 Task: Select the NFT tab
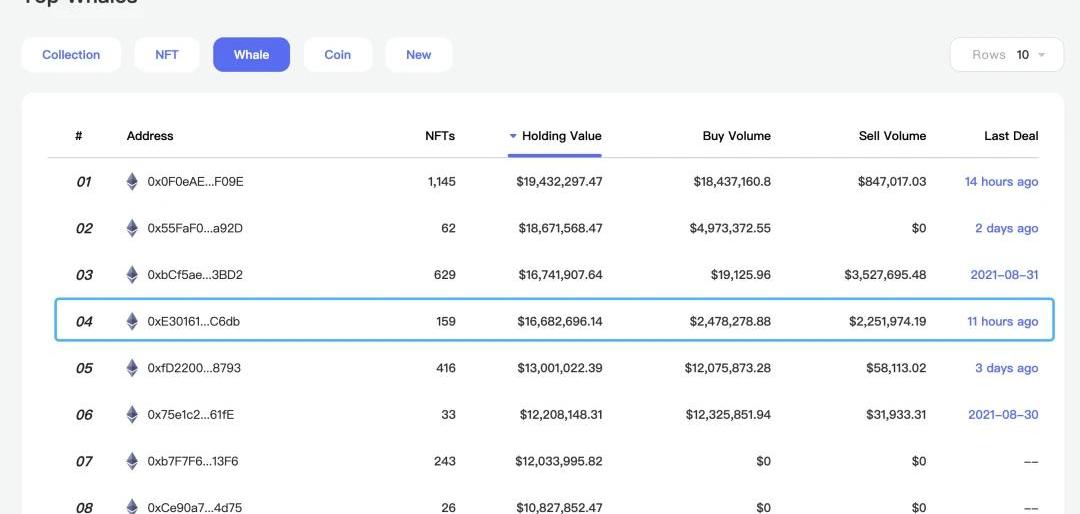(167, 55)
